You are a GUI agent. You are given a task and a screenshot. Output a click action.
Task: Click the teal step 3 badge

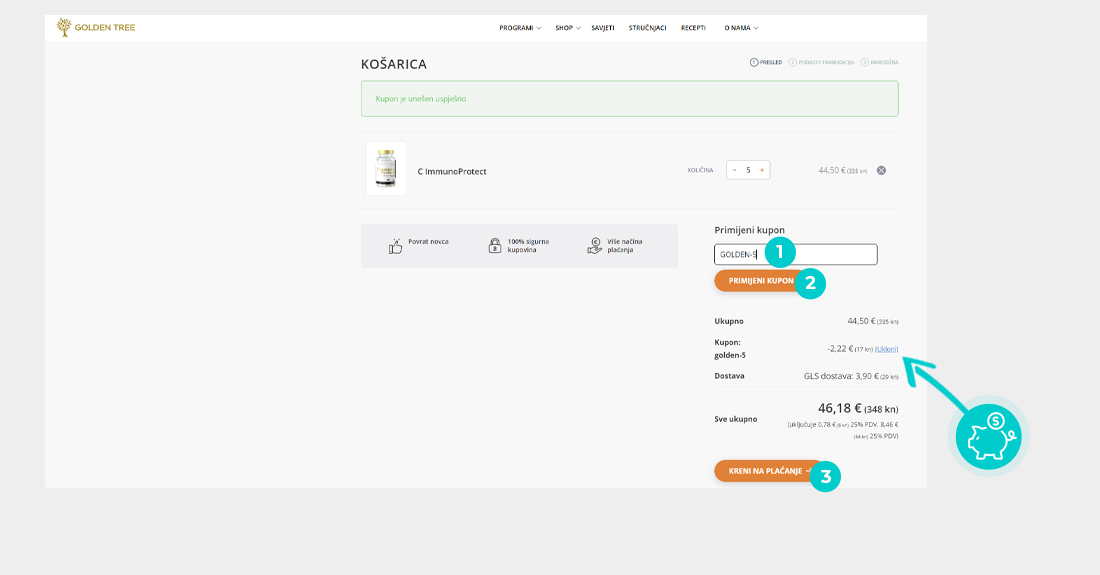825,477
